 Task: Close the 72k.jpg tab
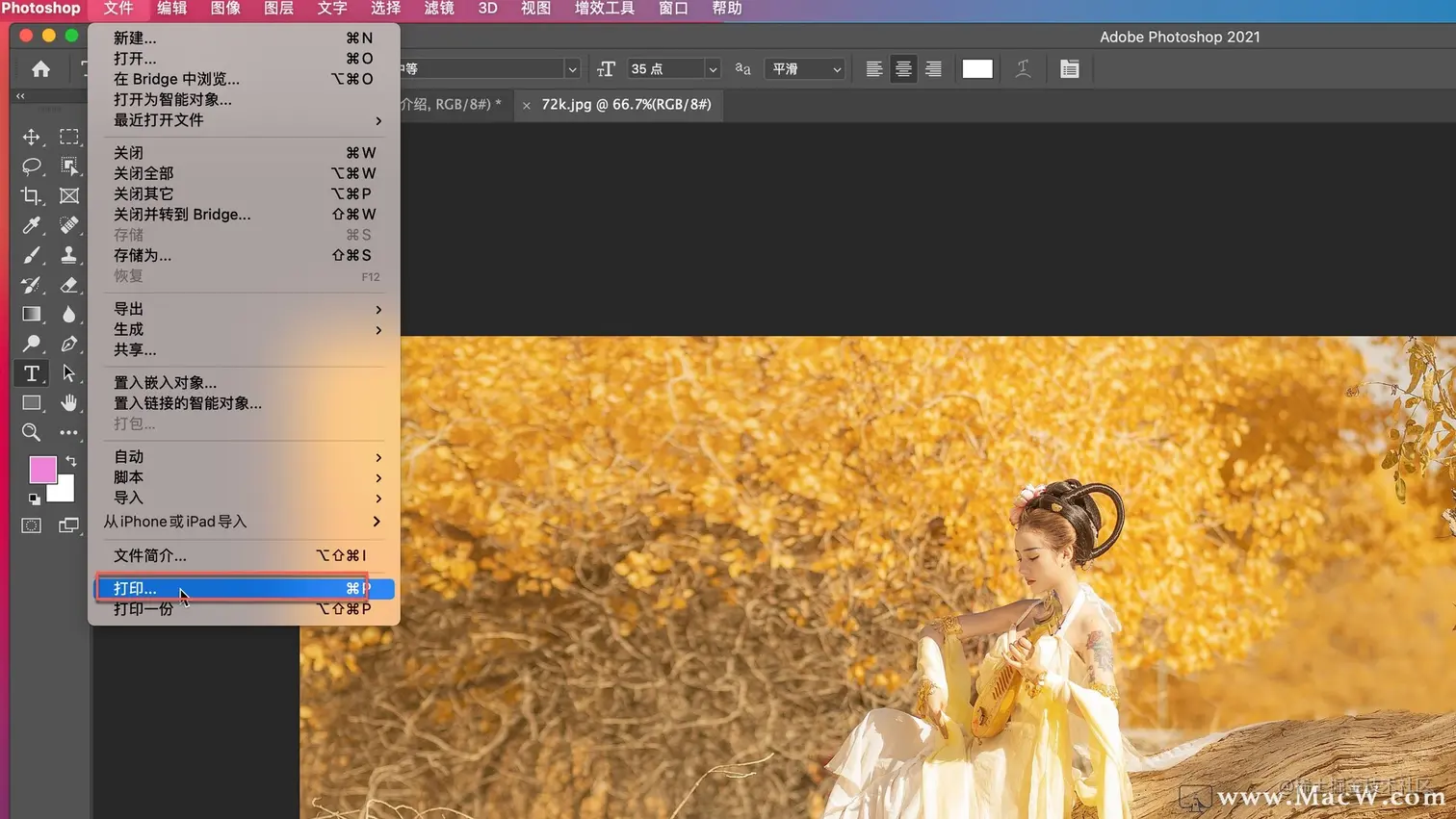pos(526,105)
